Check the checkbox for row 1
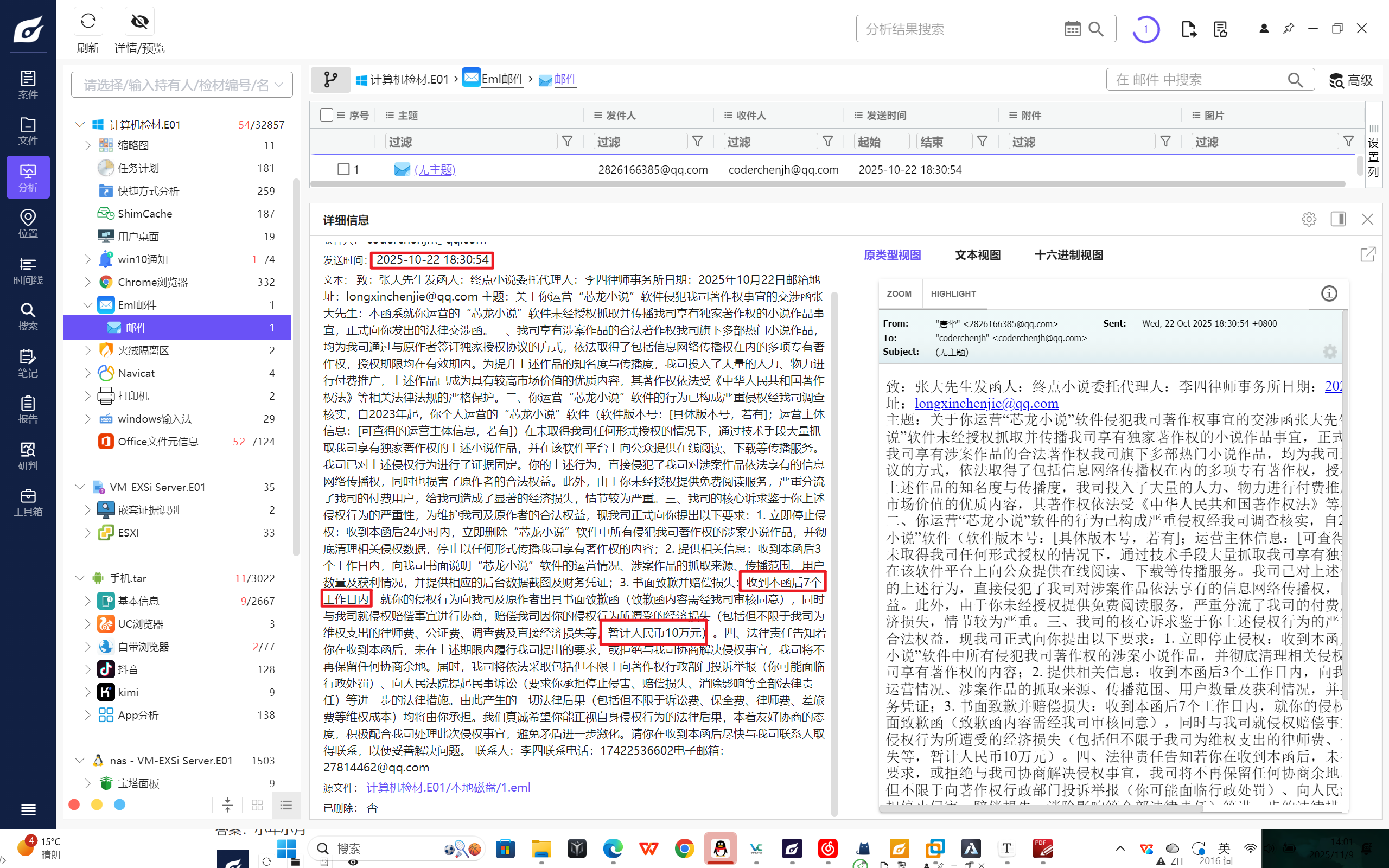Screen dimensions: 1389x868 (x=343, y=169)
